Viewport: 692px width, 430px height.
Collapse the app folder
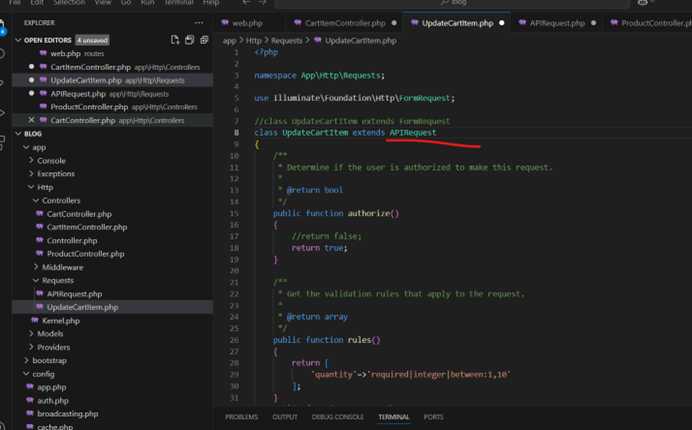coord(26,147)
